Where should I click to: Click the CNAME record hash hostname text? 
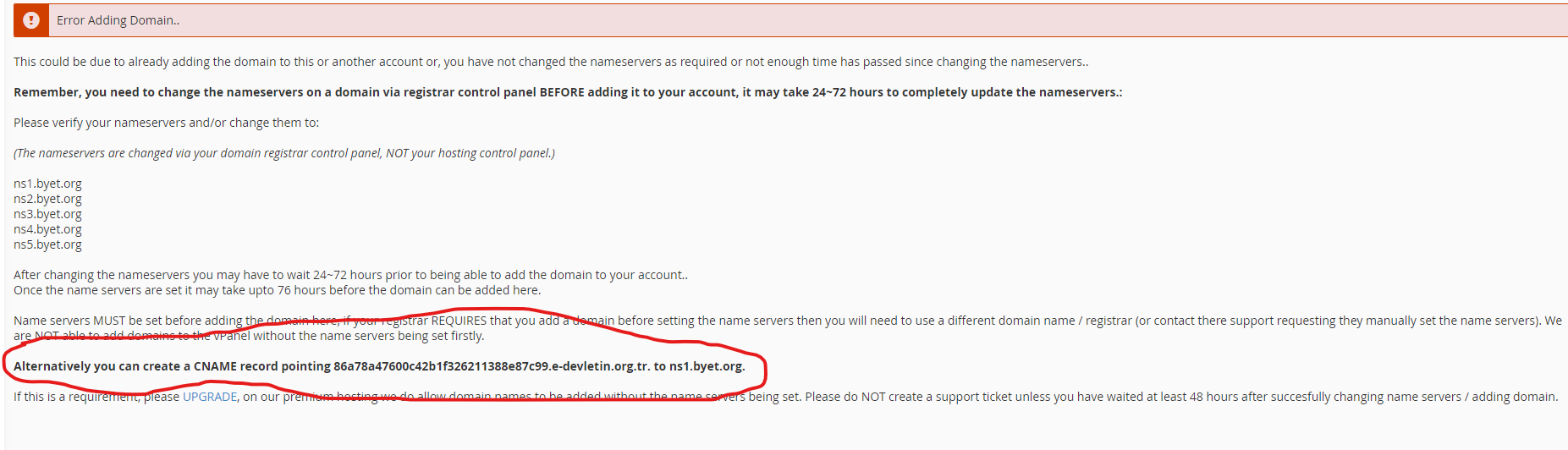[492, 366]
